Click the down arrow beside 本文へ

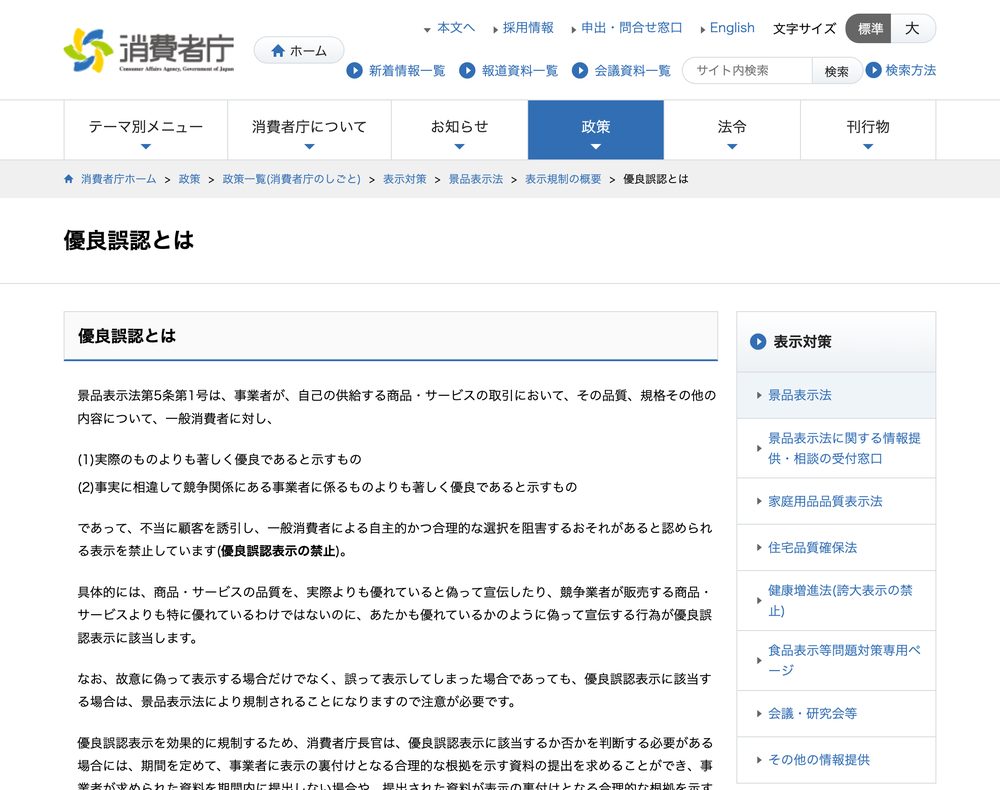(x=427, y=29)
